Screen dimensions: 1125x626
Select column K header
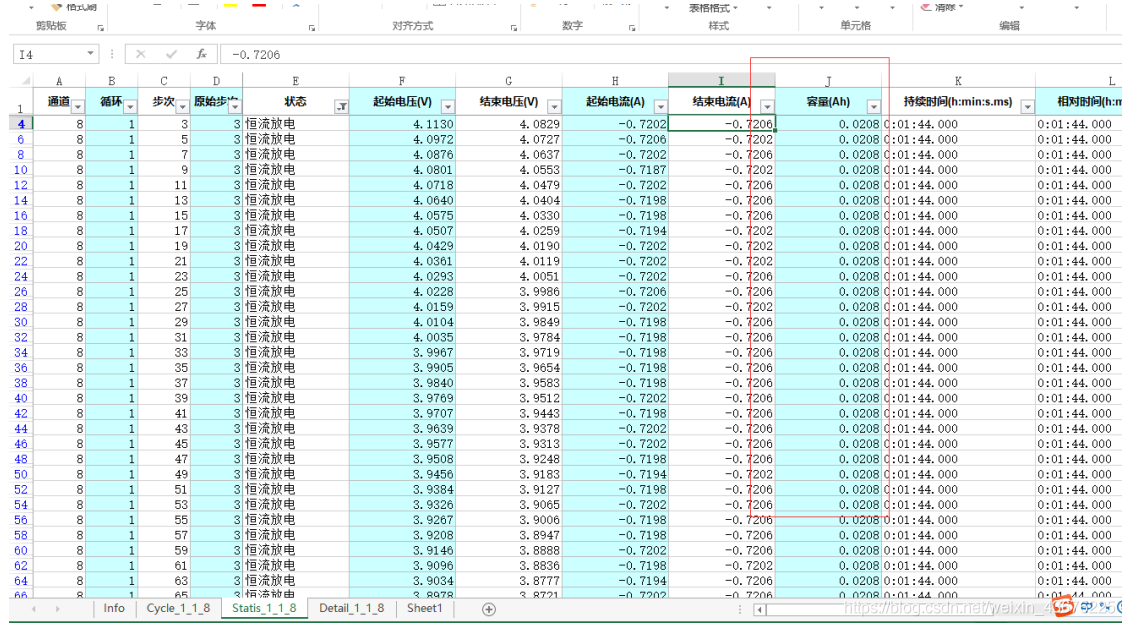pos(958,81)
